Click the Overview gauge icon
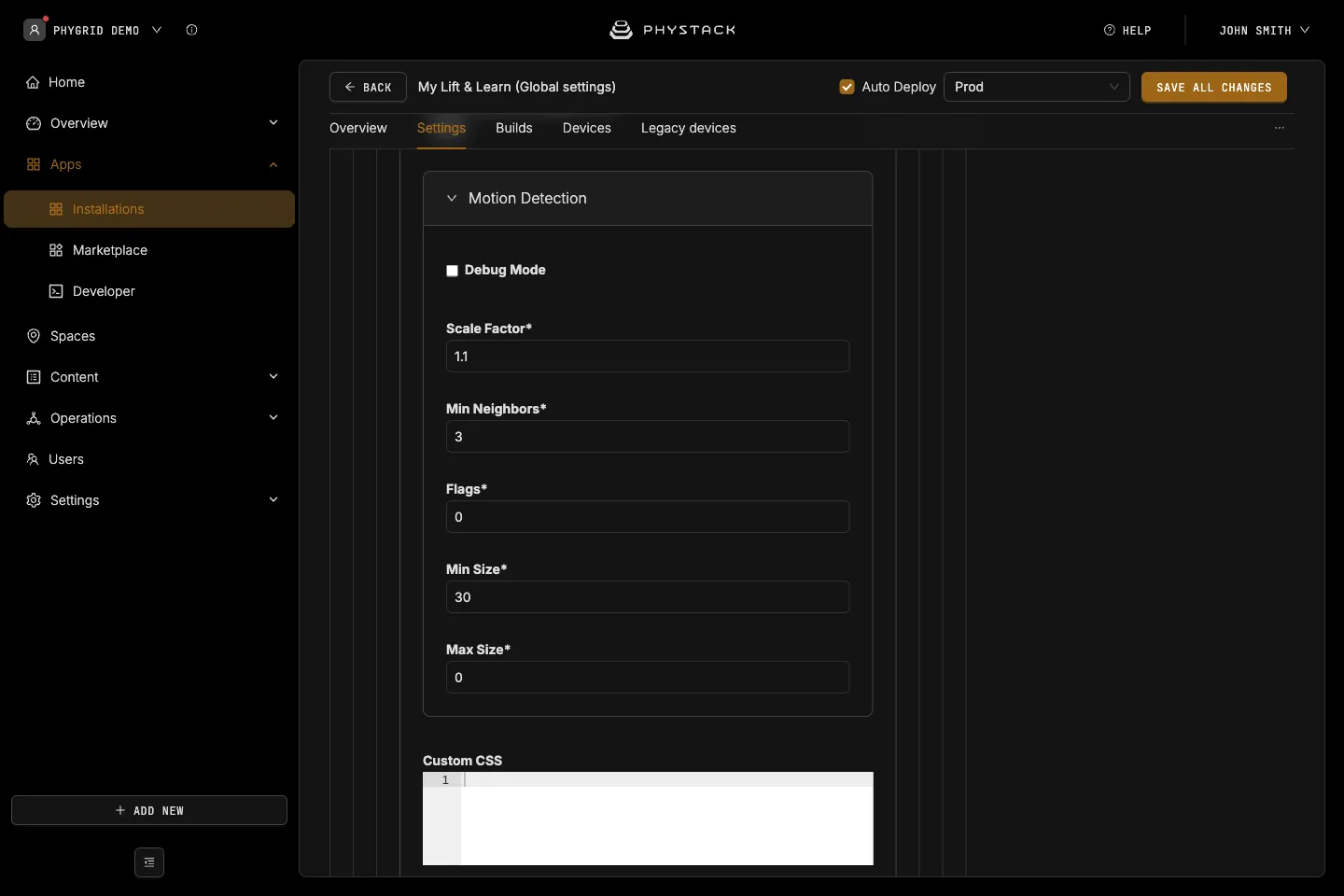Image resolution: width=1344 pixels, height=896 pixels. pos(34,123)
